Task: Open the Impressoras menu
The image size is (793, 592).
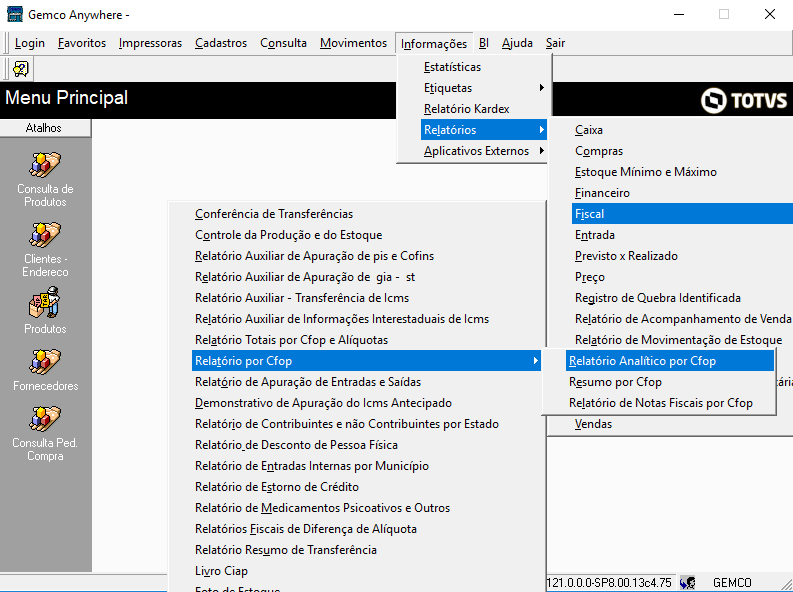Action: click(150, 43)
